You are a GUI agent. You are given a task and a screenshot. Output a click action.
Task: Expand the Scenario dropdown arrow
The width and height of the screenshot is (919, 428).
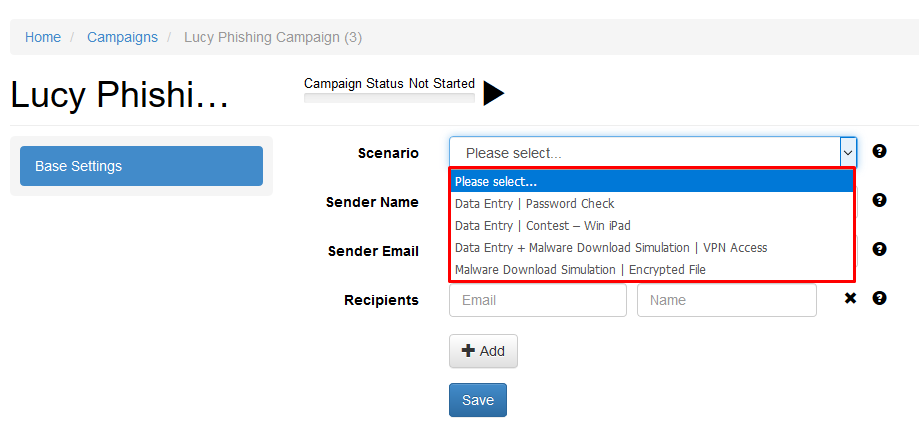coord(848,152)
